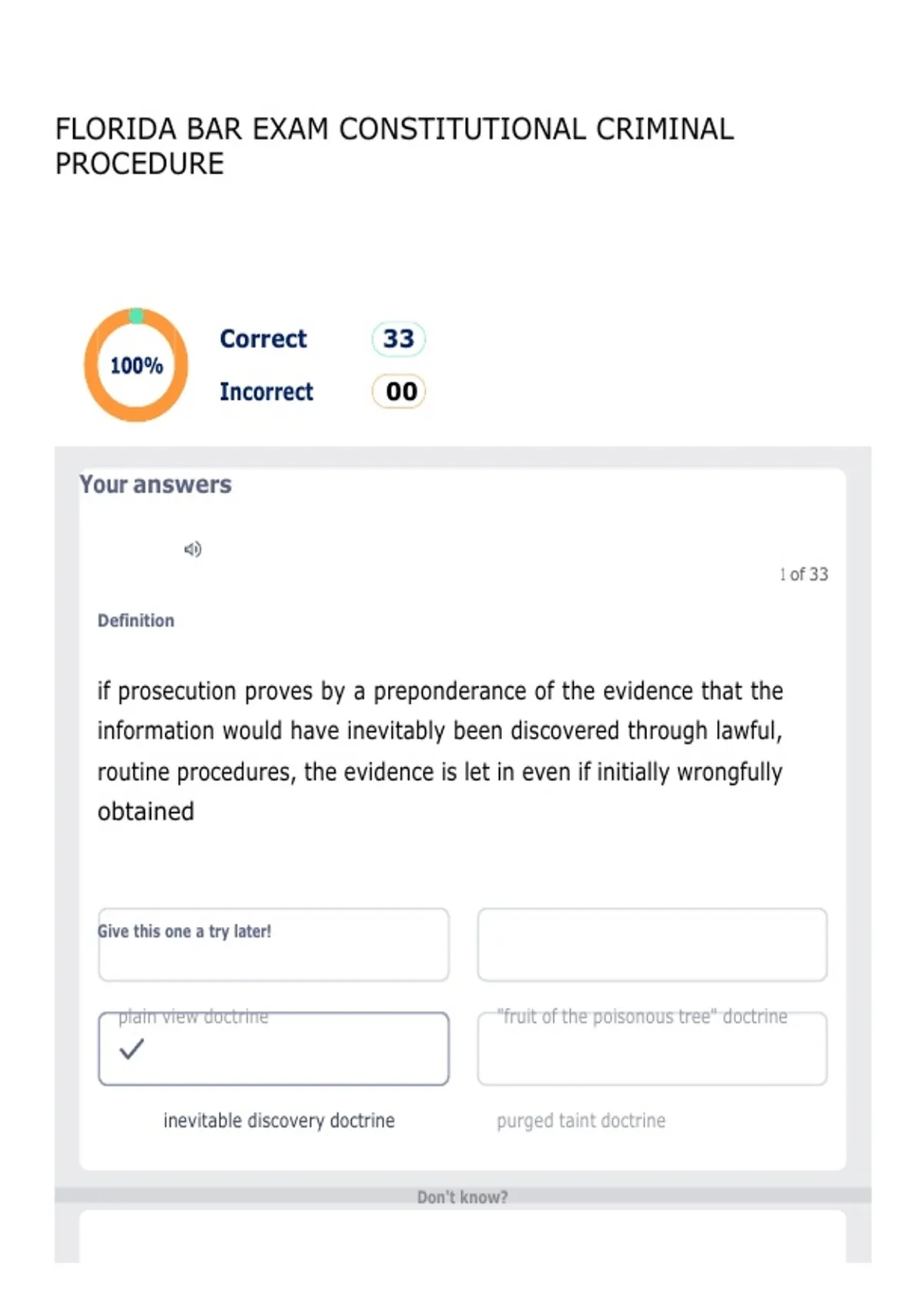Image resolution: width=924 pixels, height=1309 pixels.
Task: Select the Correct count badge 33
Action: 399,339
